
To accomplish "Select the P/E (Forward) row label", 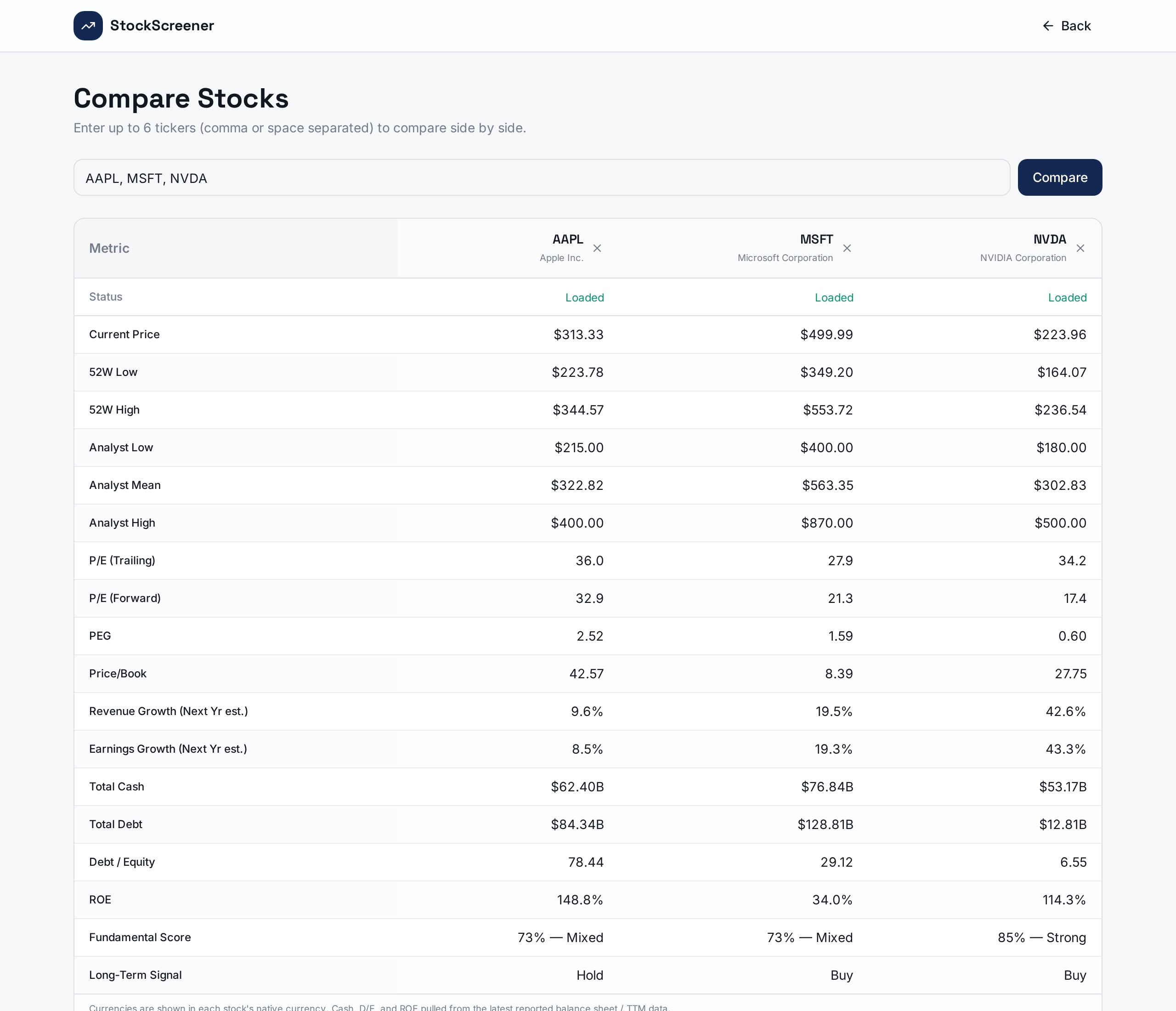I will (125, 598).
